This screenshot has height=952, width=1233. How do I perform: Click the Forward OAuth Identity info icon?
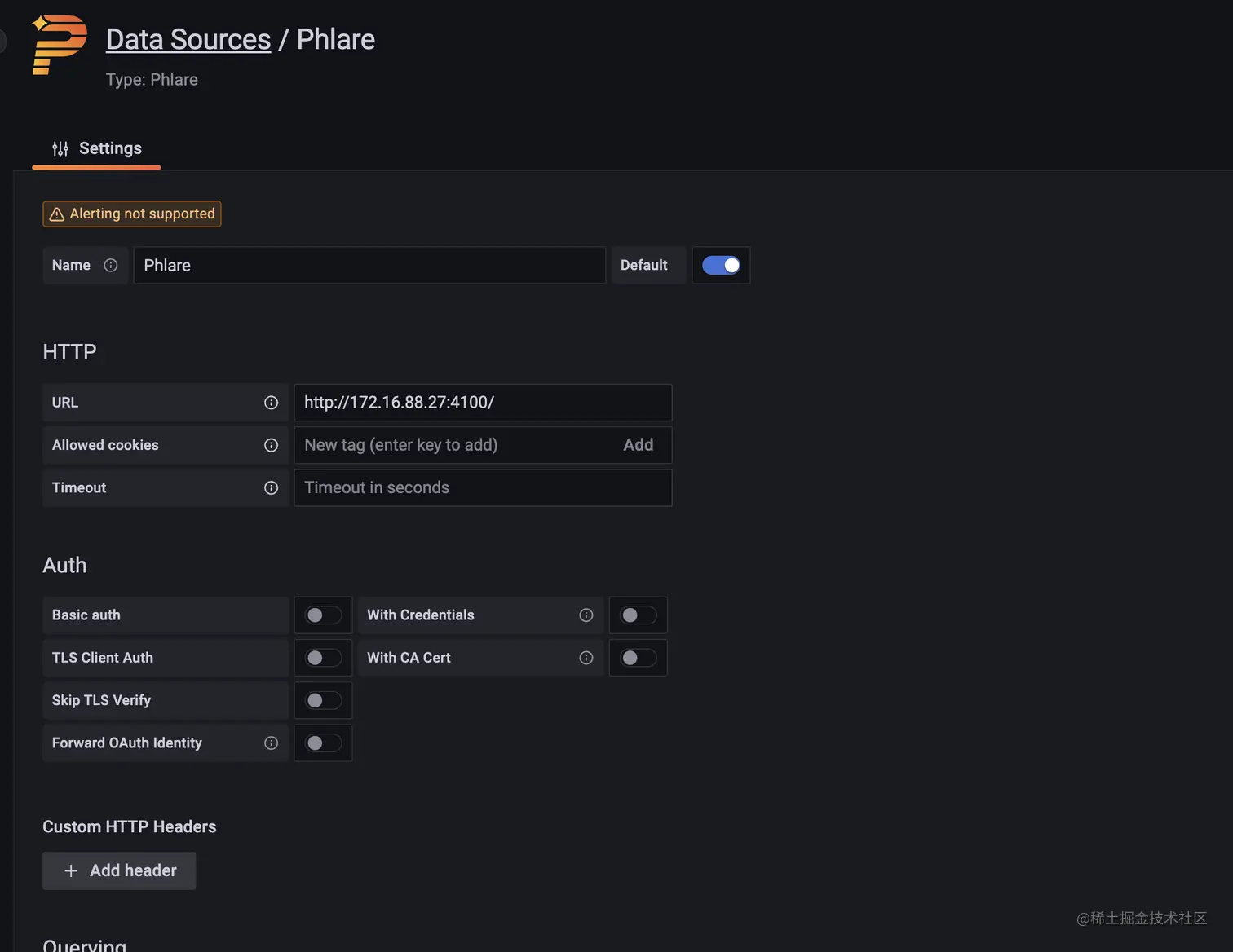point(272,743)
